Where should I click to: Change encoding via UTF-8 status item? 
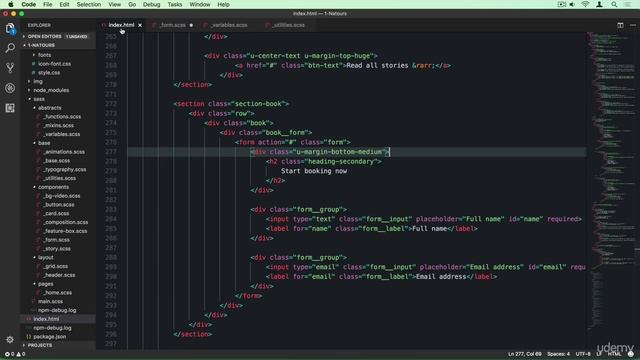(x=583, y=354)
